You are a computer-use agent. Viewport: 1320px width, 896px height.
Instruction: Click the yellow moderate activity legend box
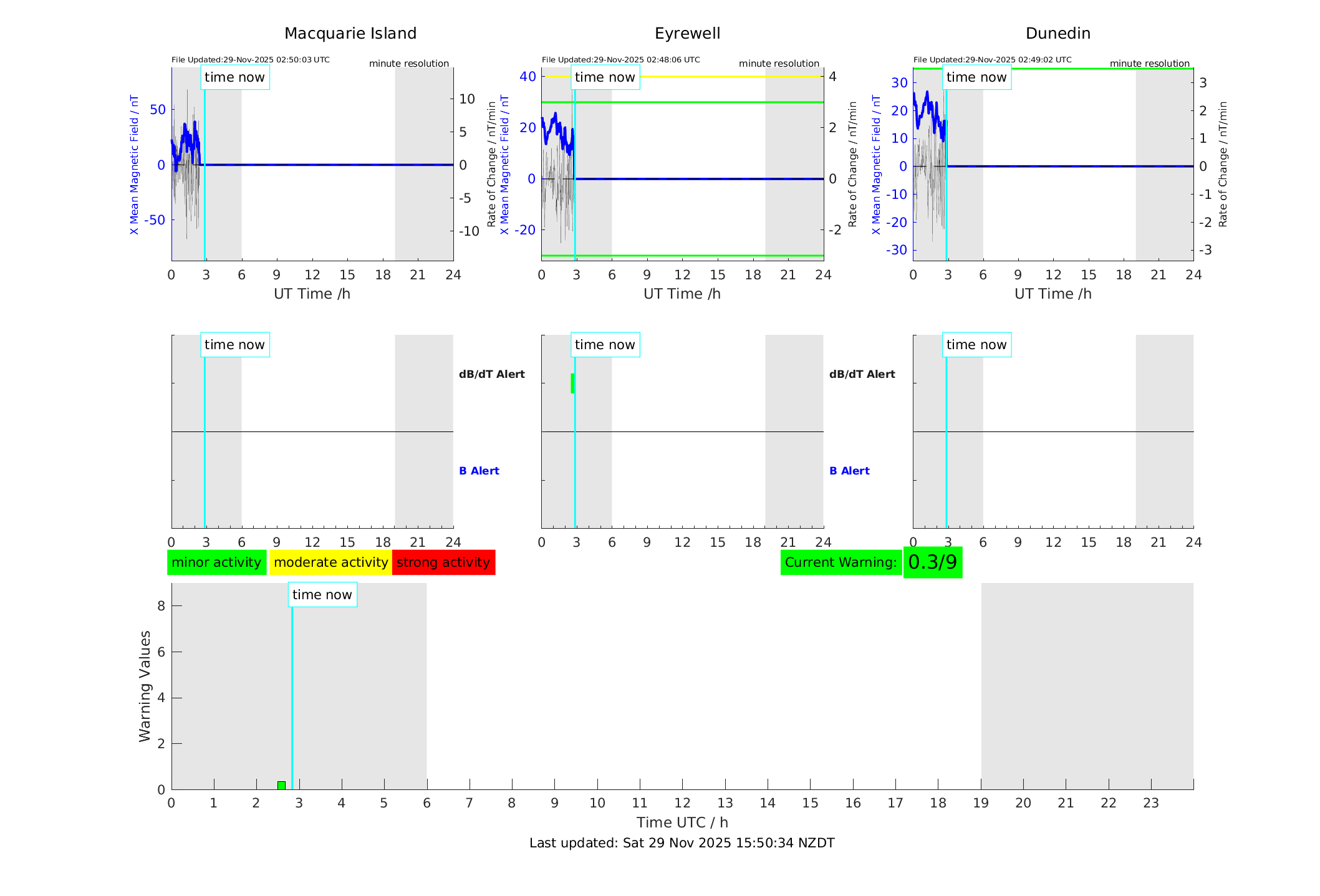330,562
